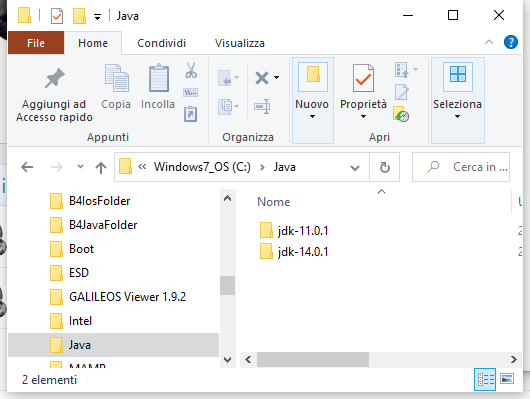Open the Nuovo dropdown arrow
530x399 pixels.
(x=312, y=117)
